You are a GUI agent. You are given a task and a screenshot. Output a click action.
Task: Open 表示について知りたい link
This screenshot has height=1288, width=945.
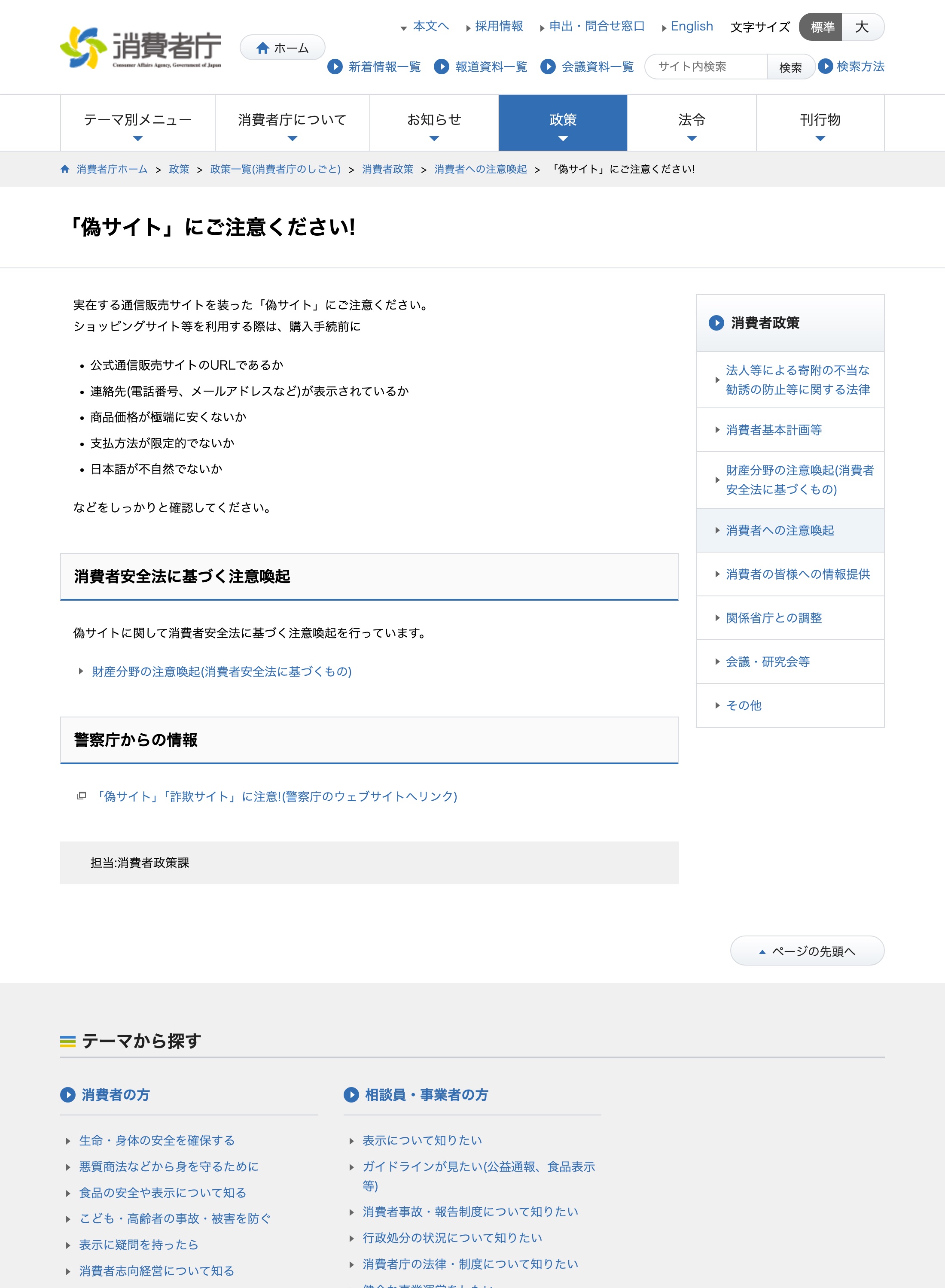point(422,1140)
